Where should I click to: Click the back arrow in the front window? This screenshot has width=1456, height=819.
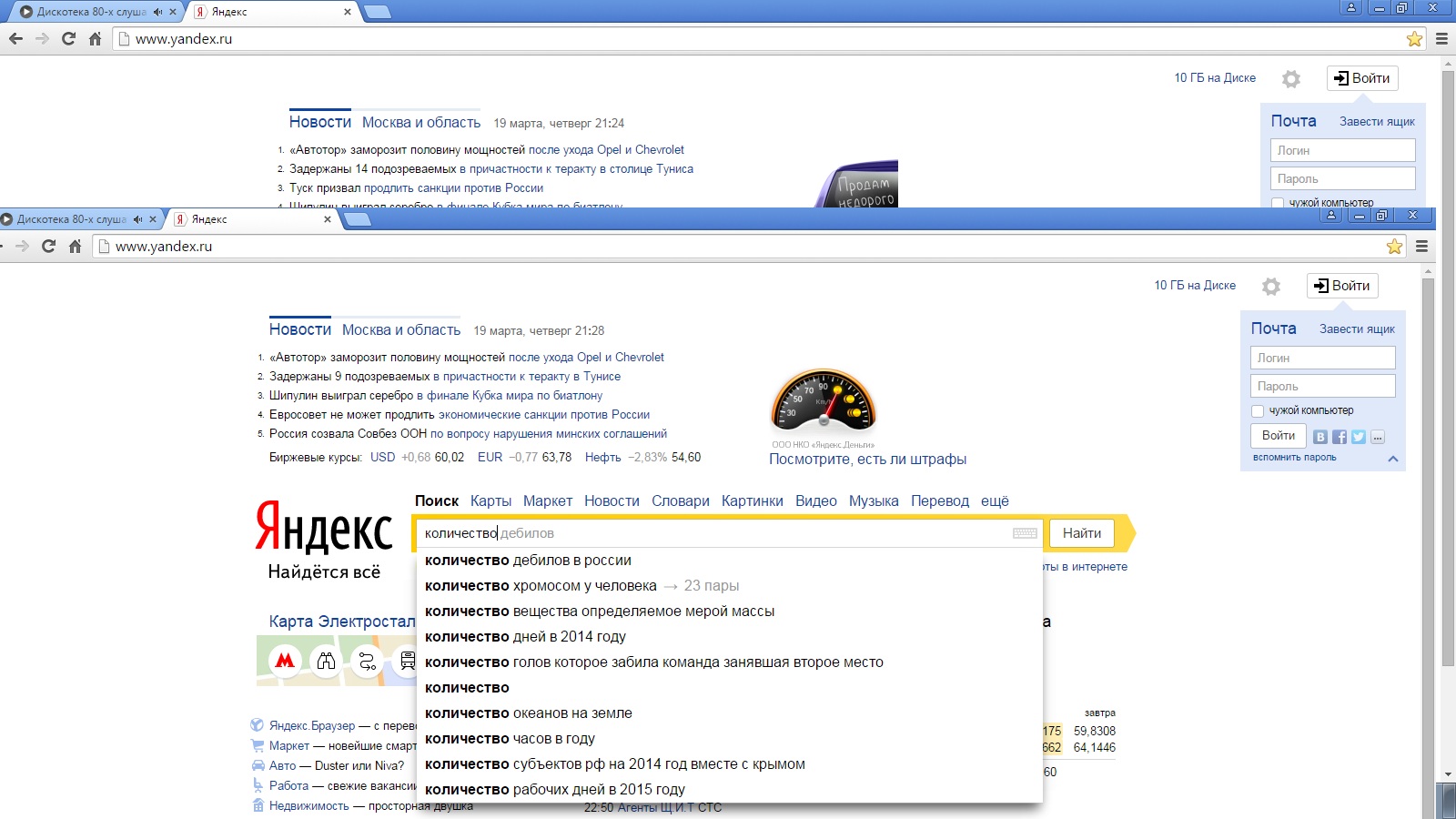point(2,246)
